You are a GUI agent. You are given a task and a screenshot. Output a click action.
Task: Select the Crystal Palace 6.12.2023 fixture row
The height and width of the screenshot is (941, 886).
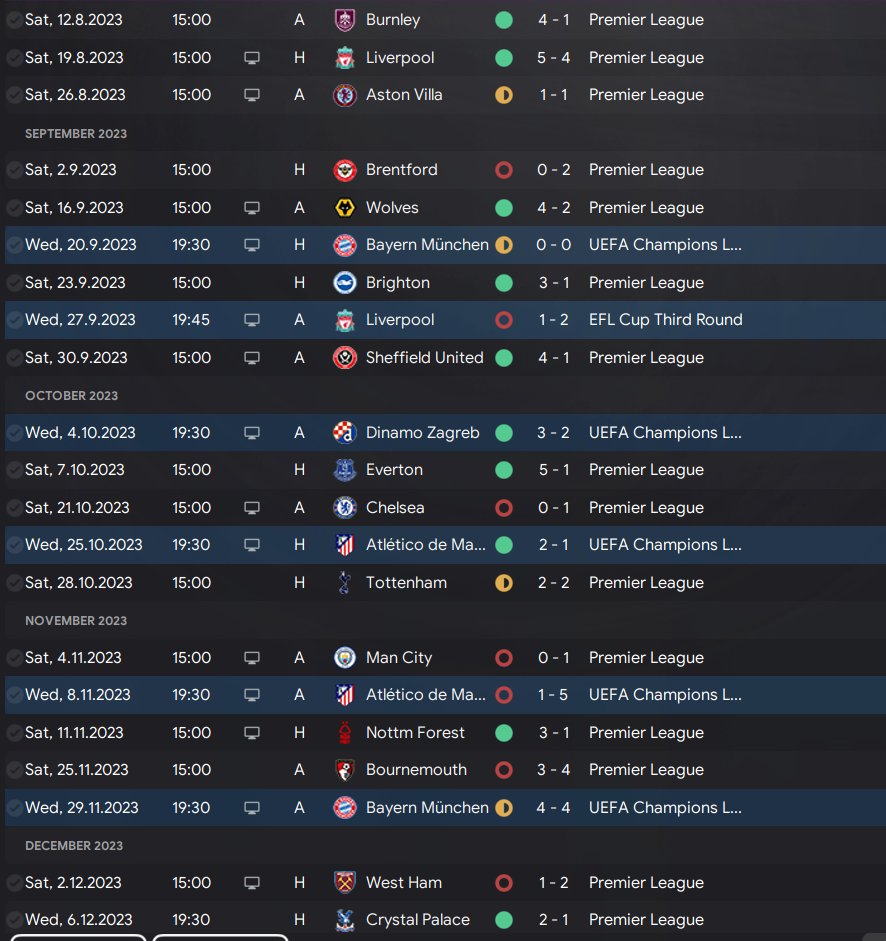pos(445,920)
